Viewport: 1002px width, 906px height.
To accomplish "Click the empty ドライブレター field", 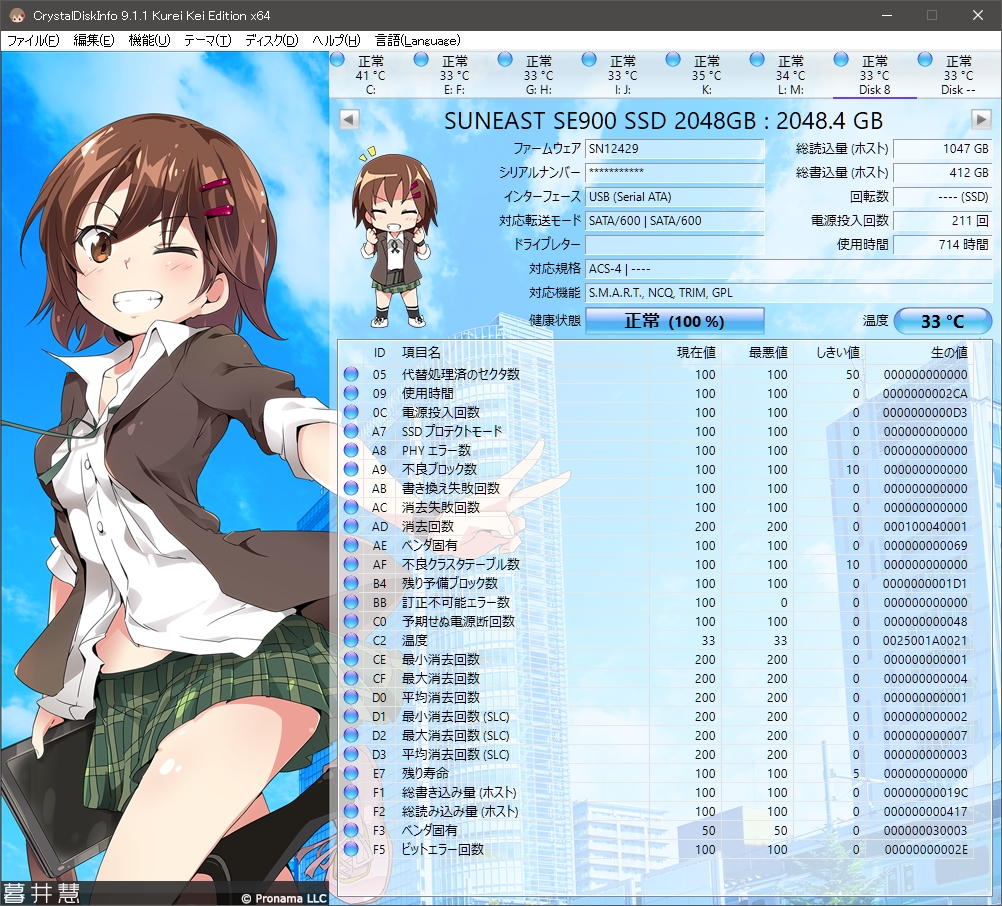I will (x=675, y=245).
